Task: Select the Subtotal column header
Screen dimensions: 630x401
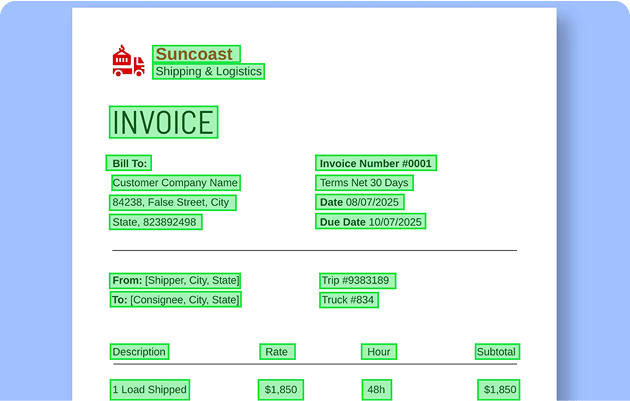Action: point(497,352)
